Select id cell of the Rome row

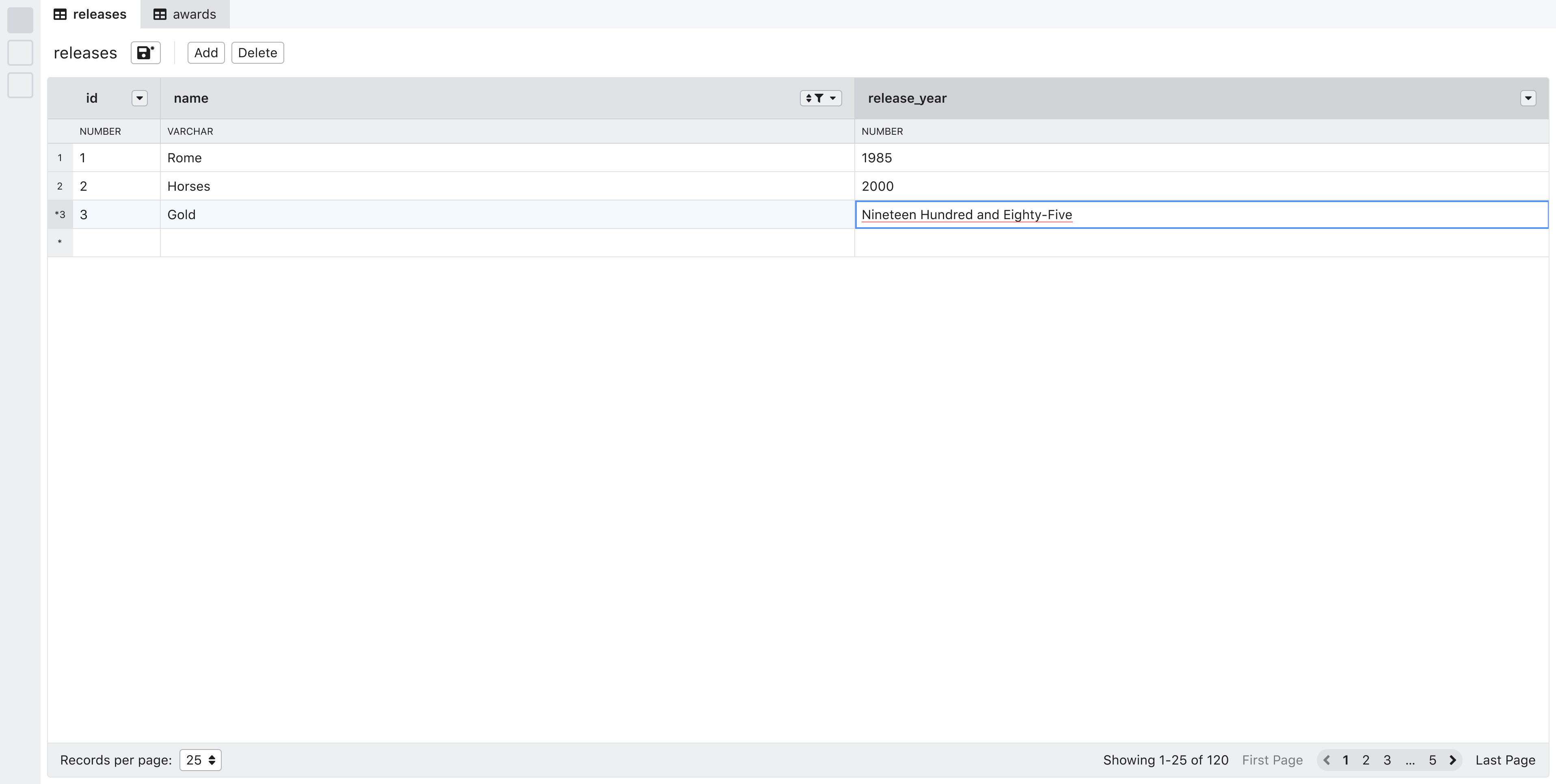[x=117, y=157]
